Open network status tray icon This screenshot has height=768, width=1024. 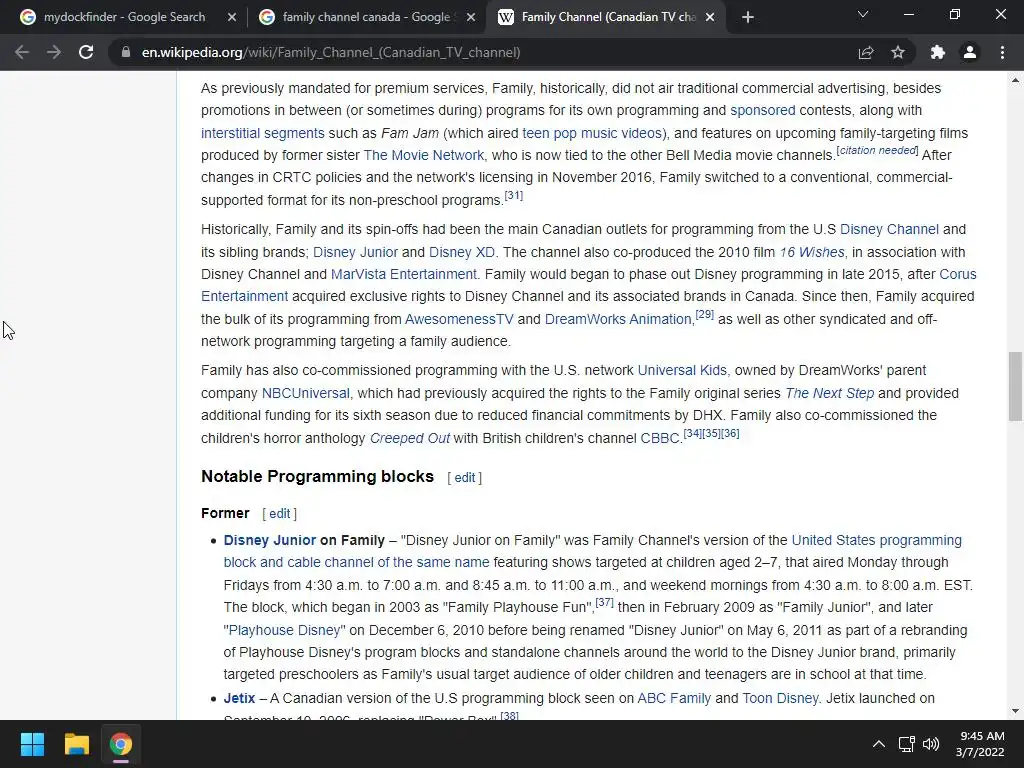pos(906,744)
